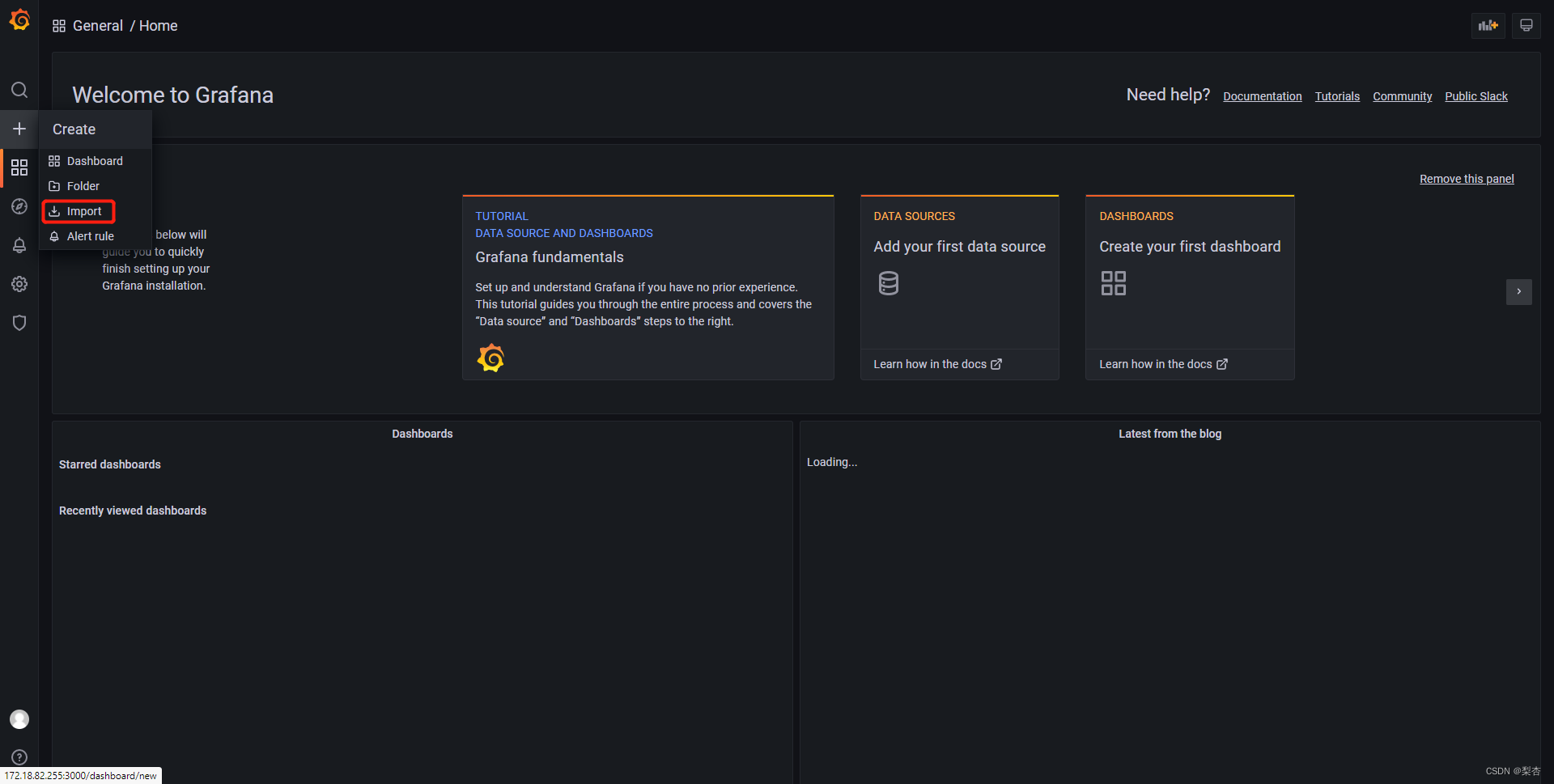Click the user avatar in sidebar
Screen dimensions: 1554x784
click(x=19, y=719)
